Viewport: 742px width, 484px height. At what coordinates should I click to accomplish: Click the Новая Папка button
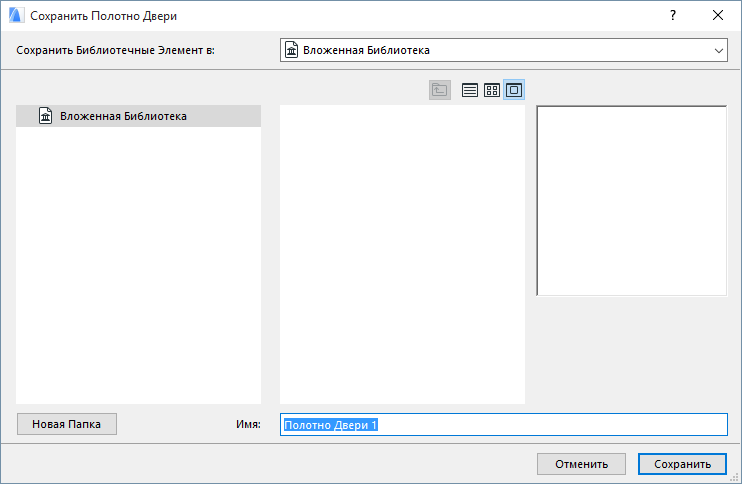coord(67,424)
